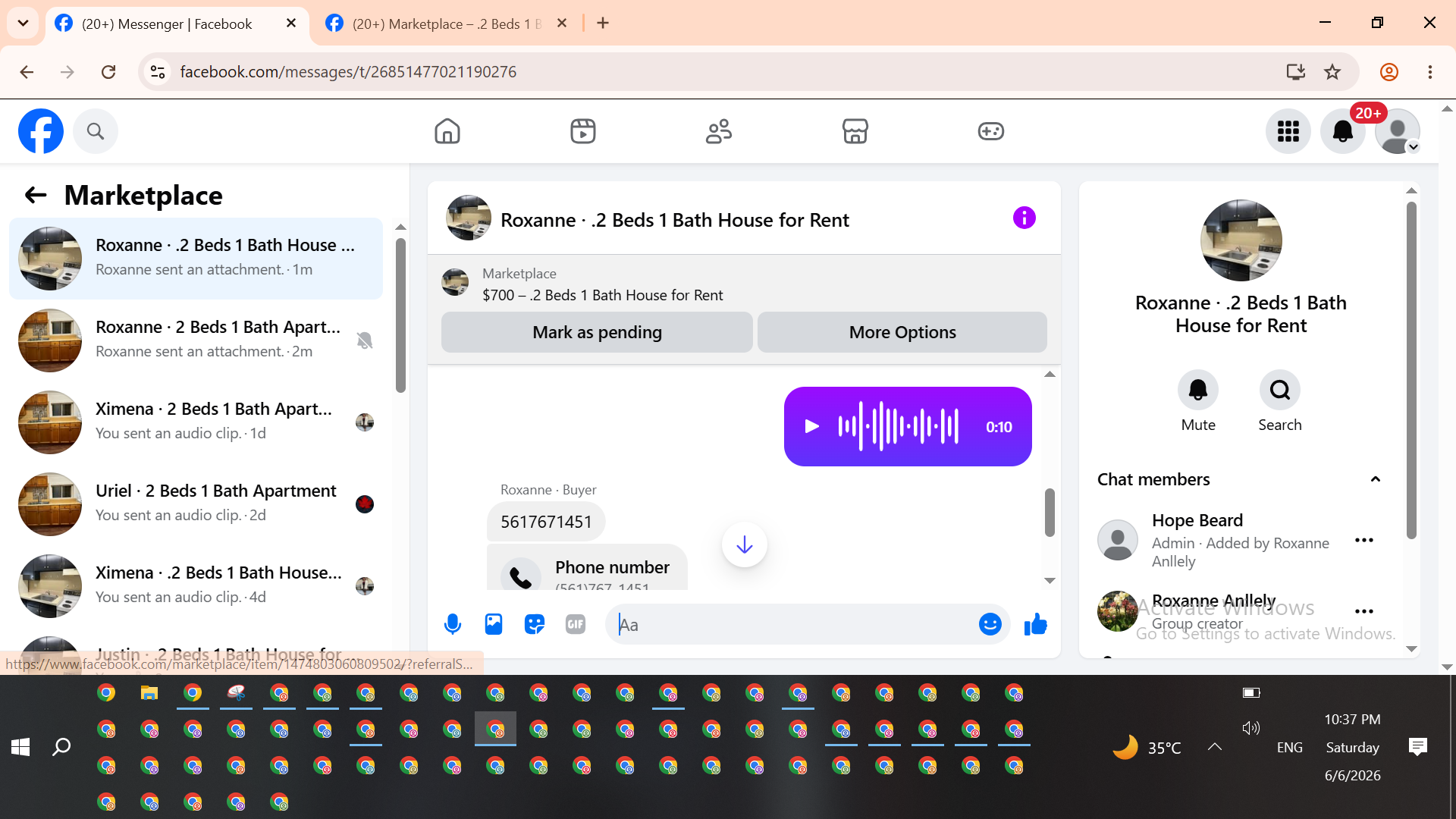This screenshot has height=819, width=1456.
Task: Reload the current page
Action: (108, 72)
